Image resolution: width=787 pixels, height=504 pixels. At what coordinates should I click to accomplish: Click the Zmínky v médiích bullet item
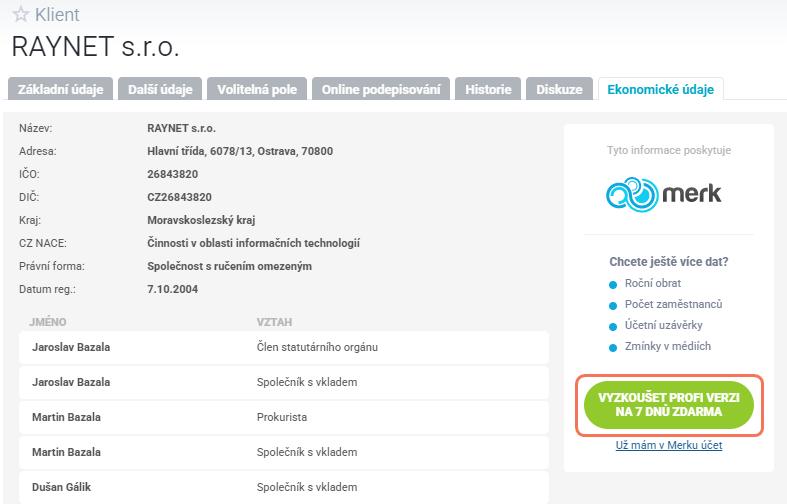(x=668, y=346)
